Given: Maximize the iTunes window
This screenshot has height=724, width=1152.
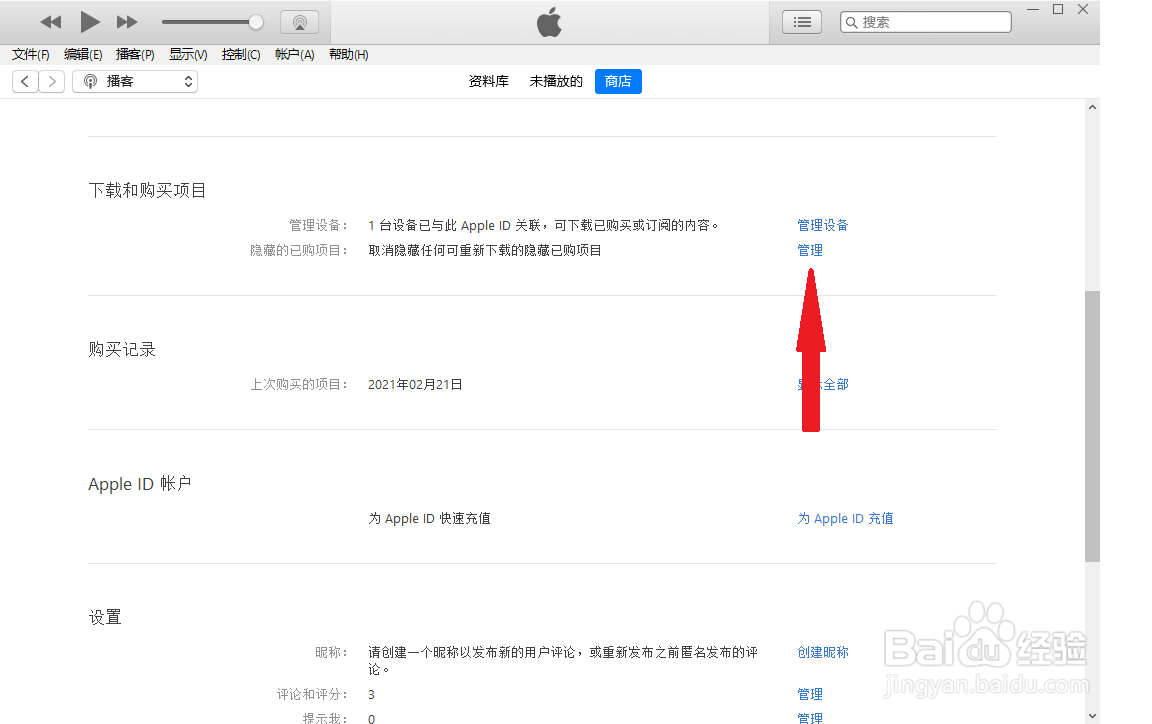Looking at the screenshot, I should (x=1058, y=10).
